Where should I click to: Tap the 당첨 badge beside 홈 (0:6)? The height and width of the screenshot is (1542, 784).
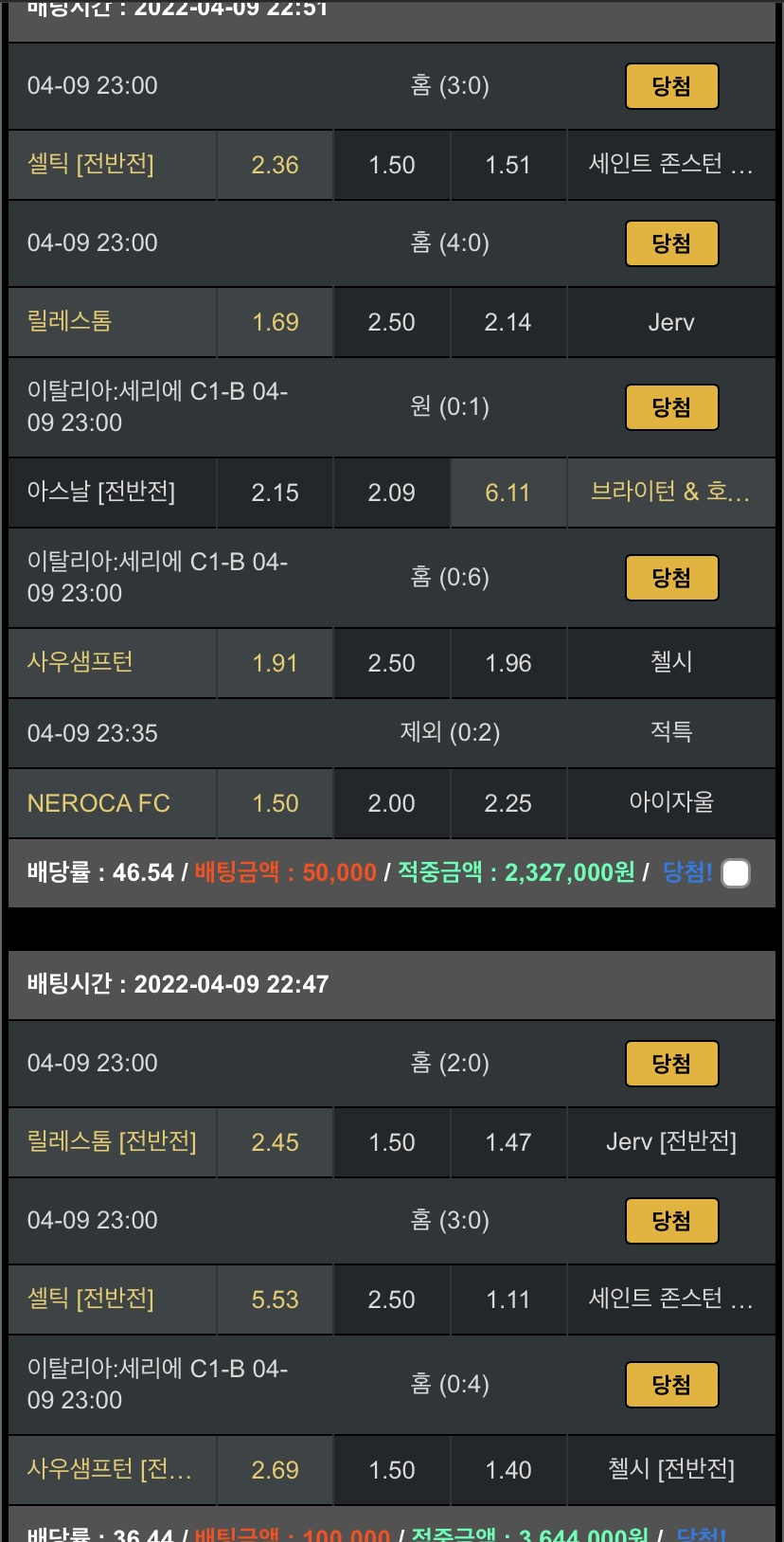(671, 578)
